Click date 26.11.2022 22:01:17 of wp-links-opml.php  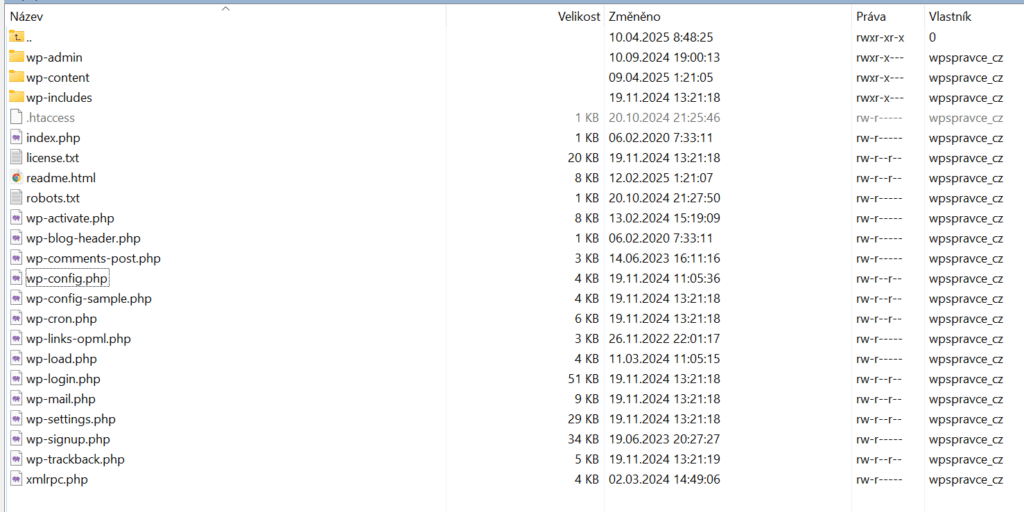665,340
